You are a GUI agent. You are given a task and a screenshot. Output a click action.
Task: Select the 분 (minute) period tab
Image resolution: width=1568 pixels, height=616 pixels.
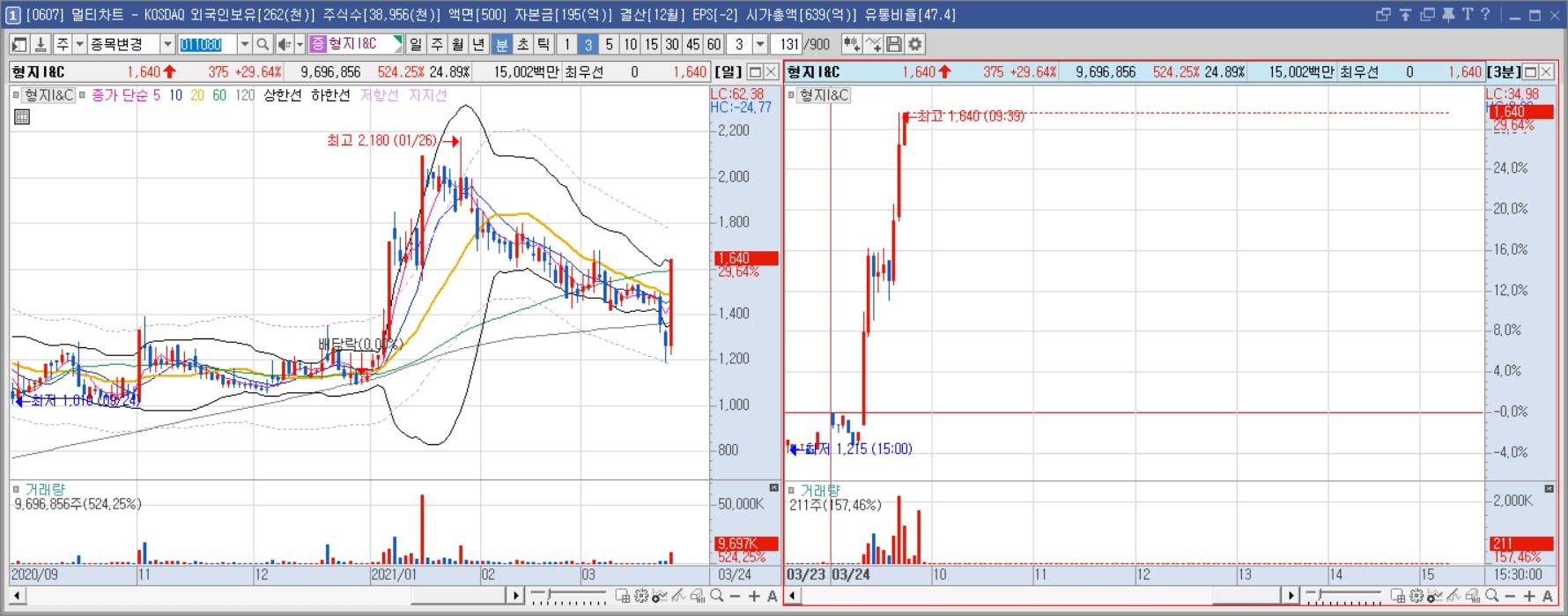point(501,44)
